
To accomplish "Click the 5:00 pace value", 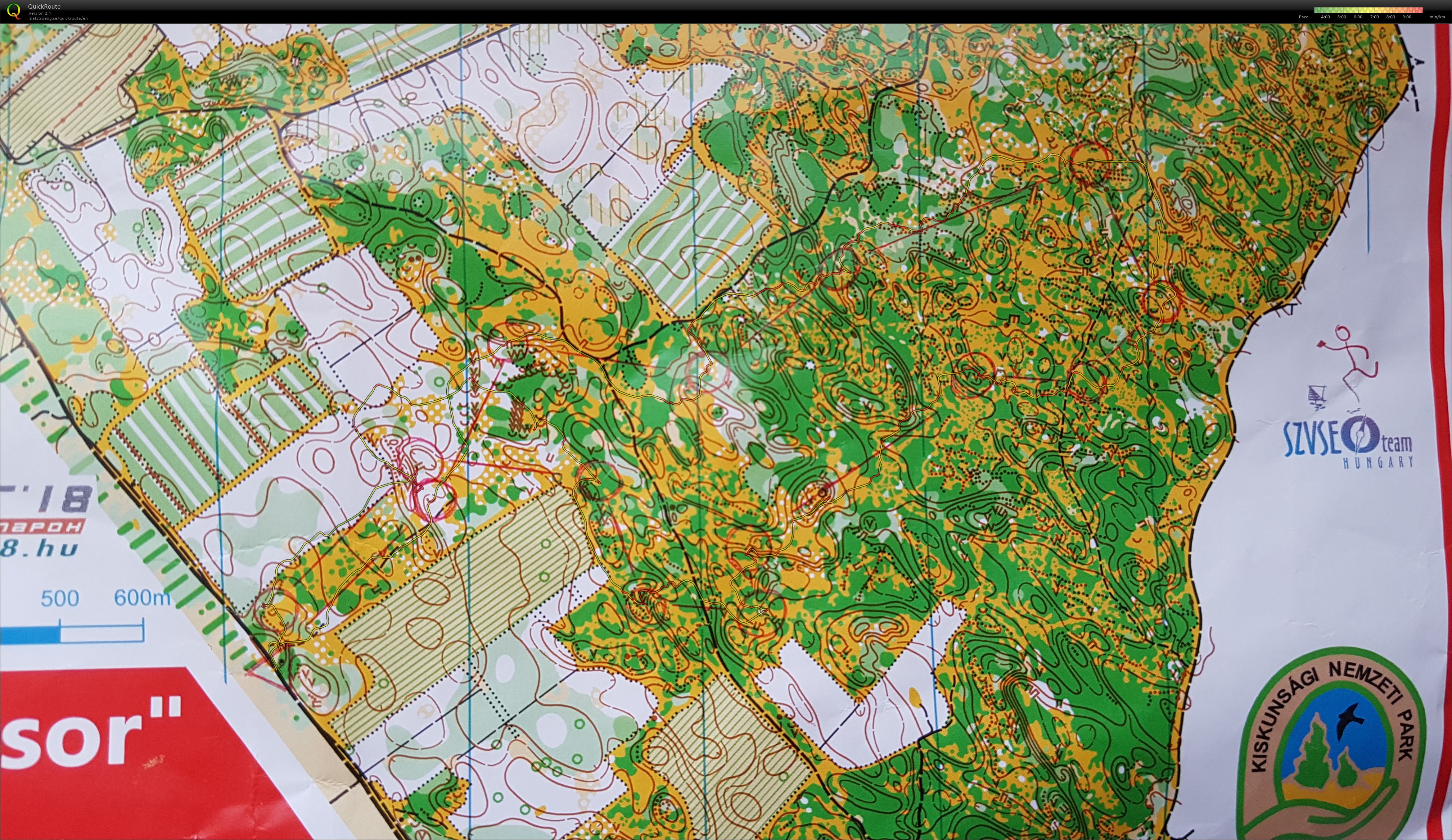I will pyautogui.click(x=1342, y=17).
